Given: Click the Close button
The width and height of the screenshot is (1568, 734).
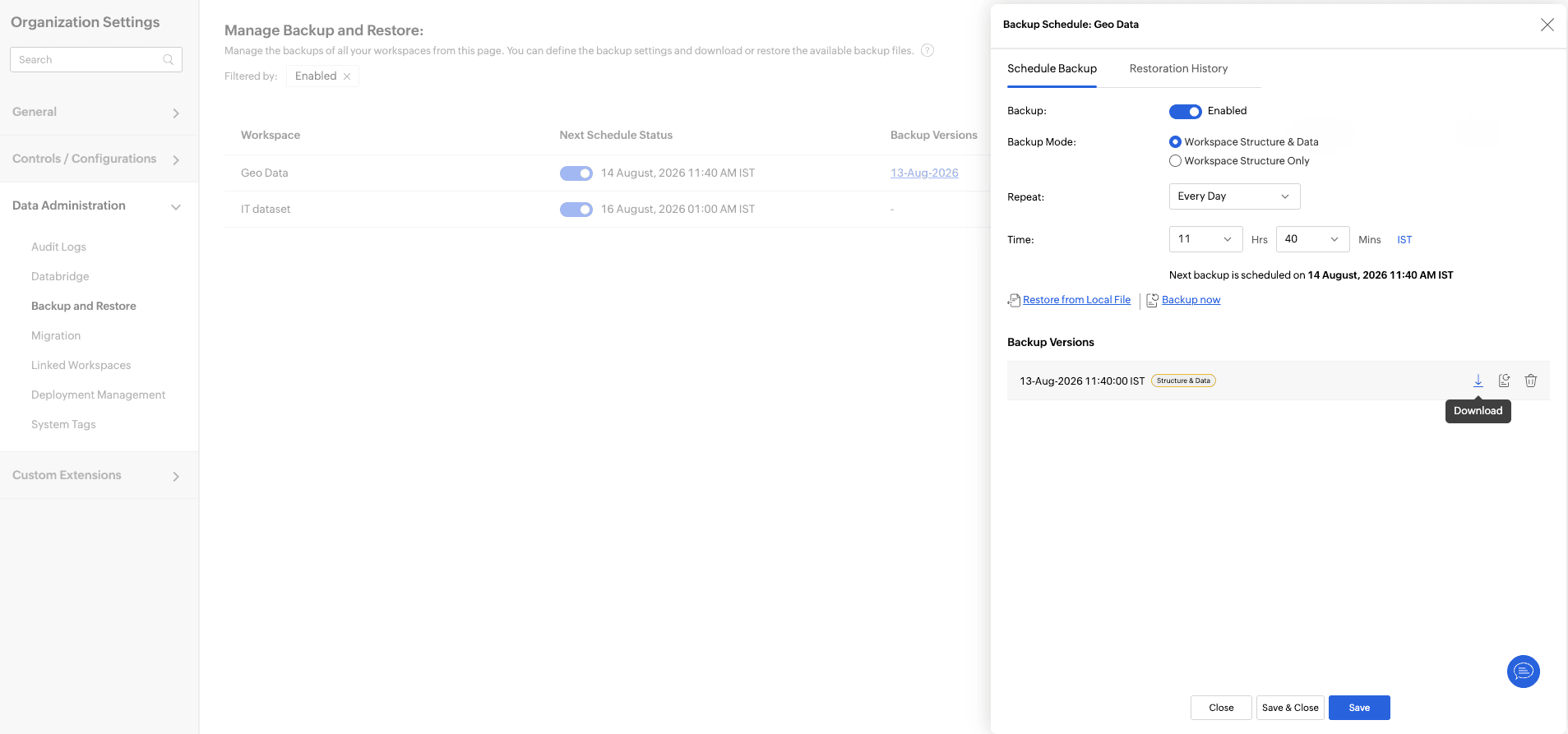Looking at the screenshot, I should (1221, 708).
